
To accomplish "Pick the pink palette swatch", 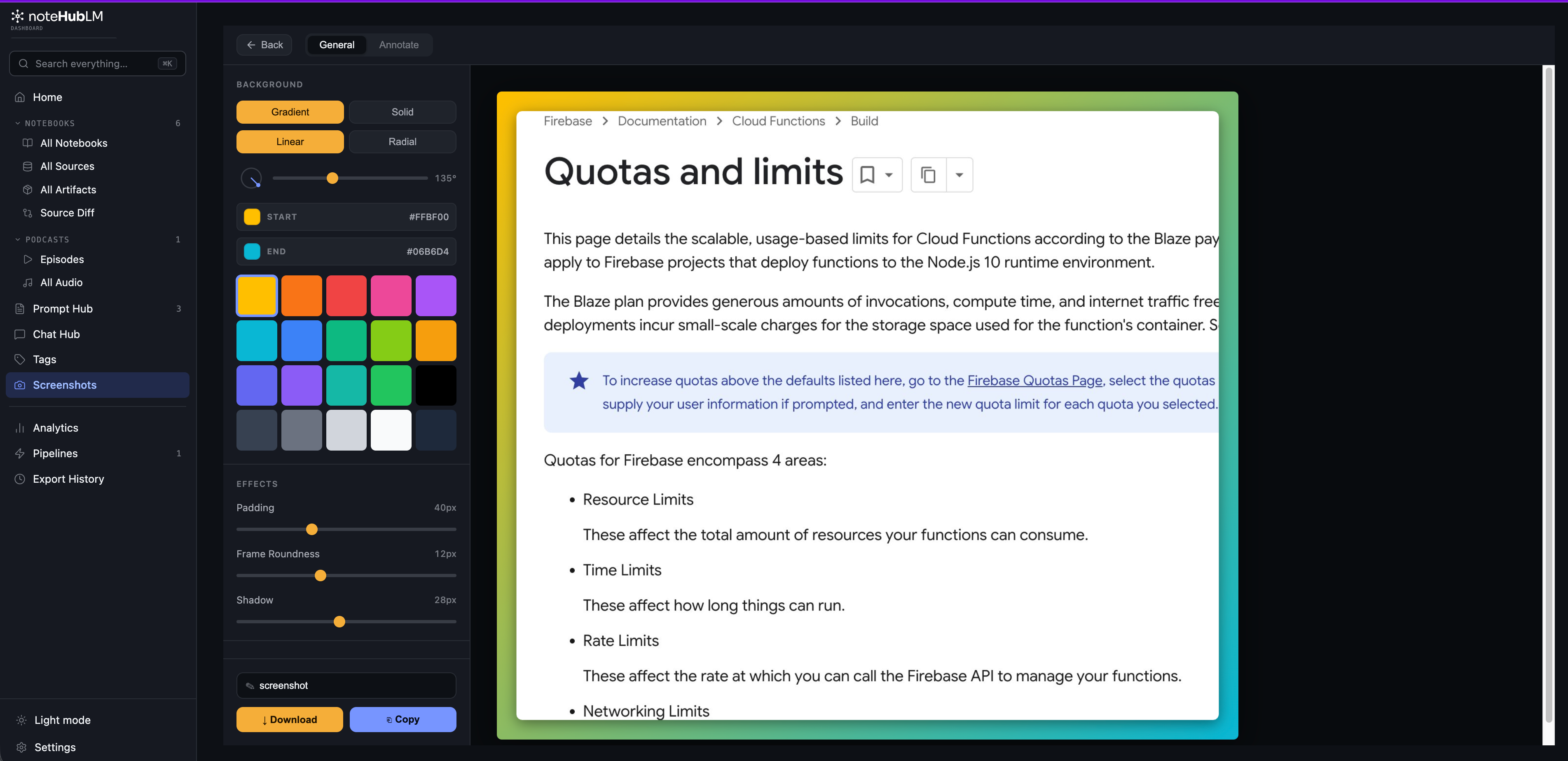I will 391,296.
